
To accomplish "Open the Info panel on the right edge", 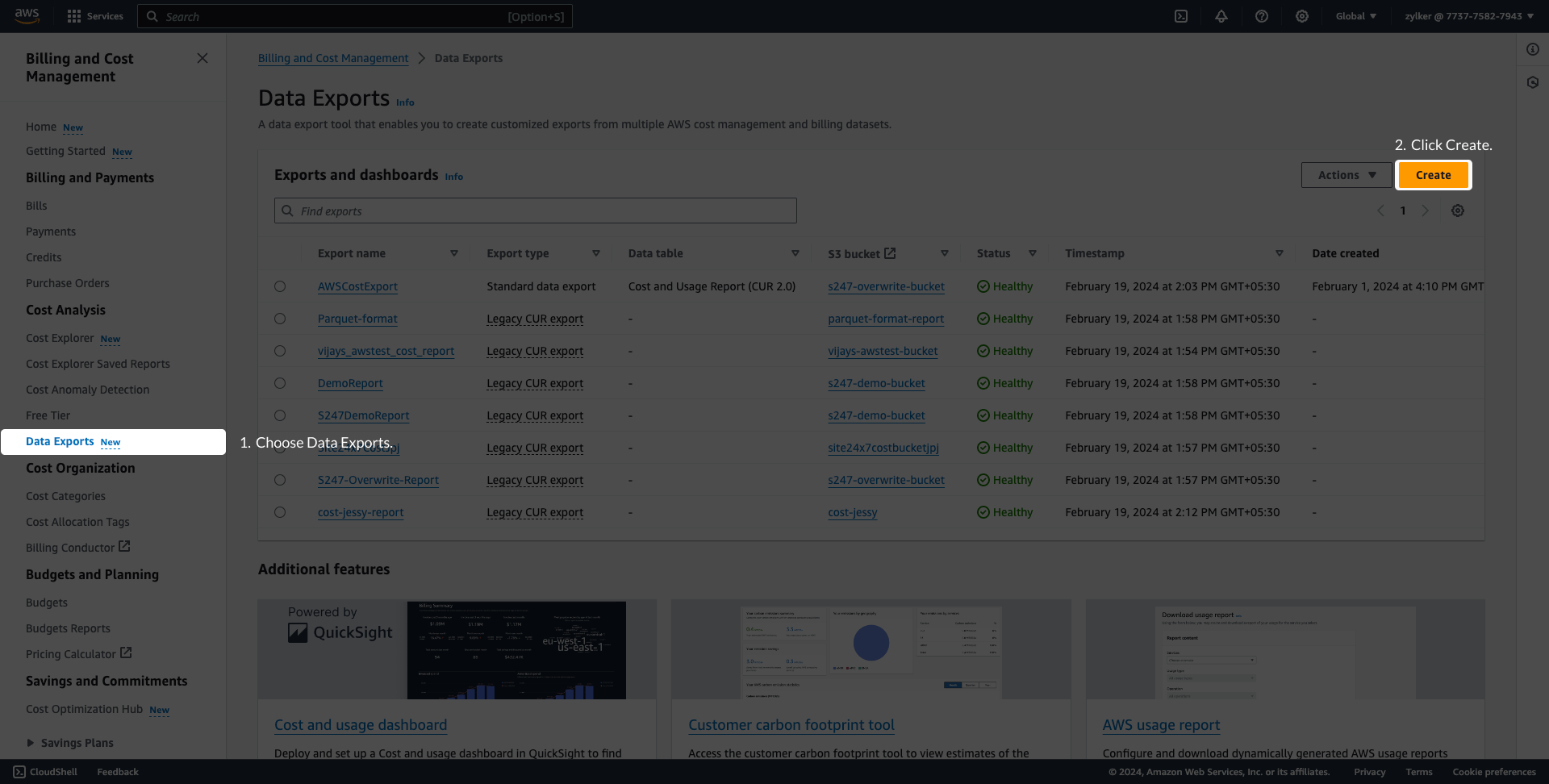I will pos(1533,49).
